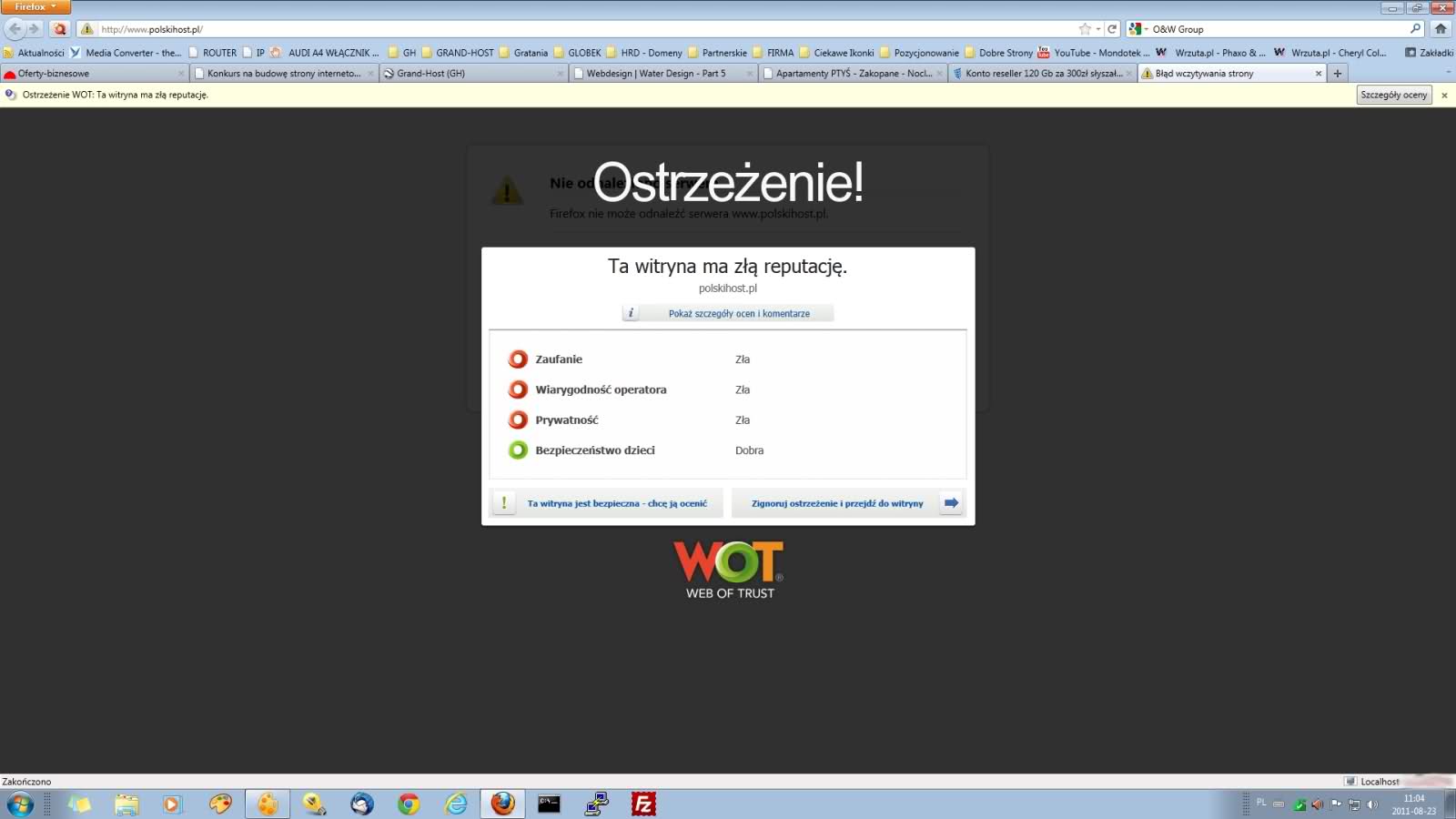Open the Media Converter bookmark

126,53
